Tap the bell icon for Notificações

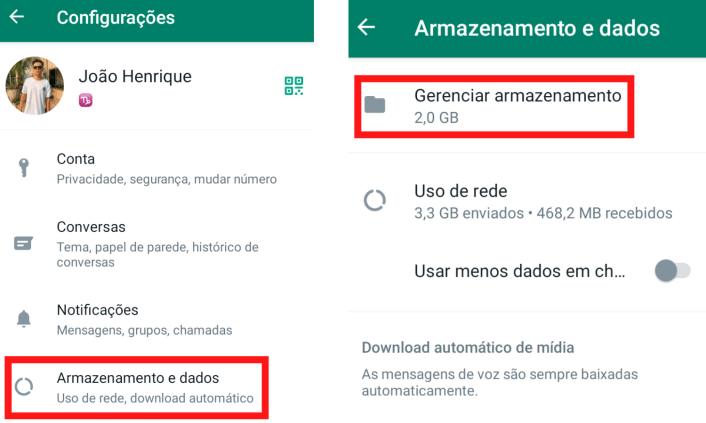pos(23,318)
